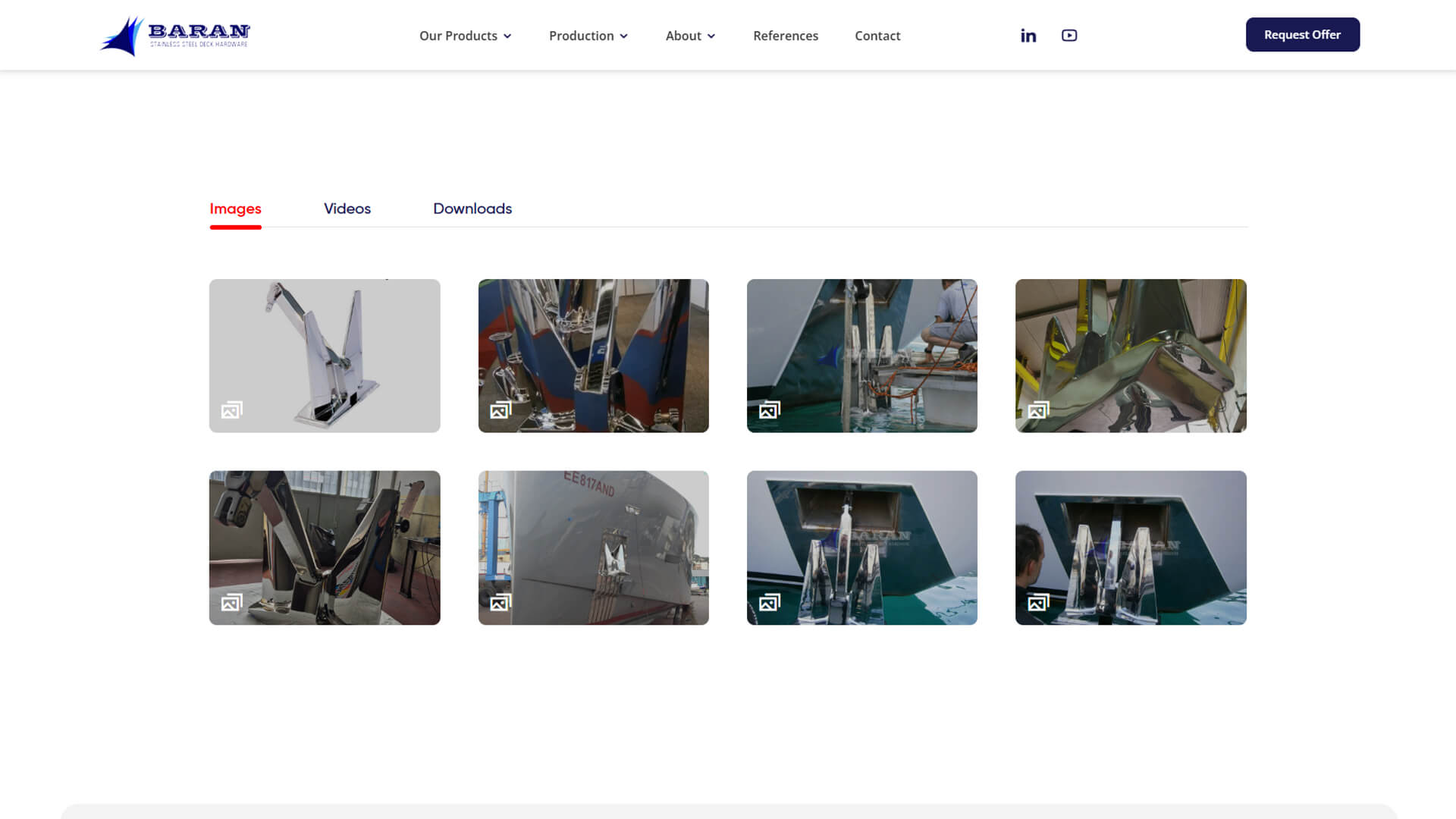Click gallery icon on blue-red hull anchor photo
Image resolution: width=1456 pixels, height=819 pixels.
tap(500, 410)
